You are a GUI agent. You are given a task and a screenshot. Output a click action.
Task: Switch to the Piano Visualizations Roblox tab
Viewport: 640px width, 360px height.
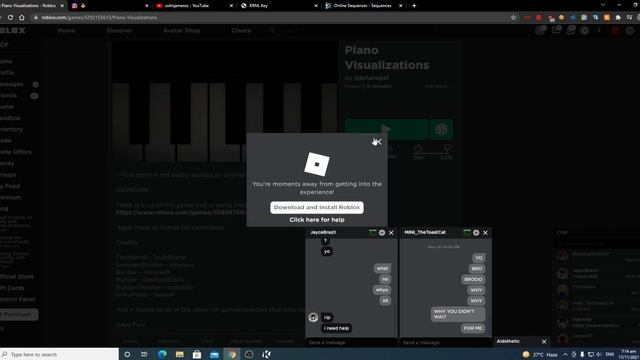pyautogui.click(x=29, y=6)
